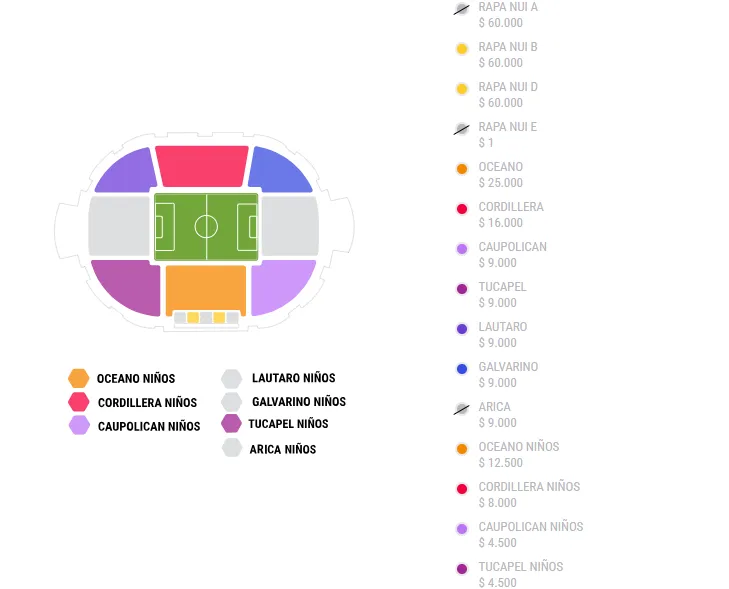The height and width of the screenshot is (589, 729).
Task: Pick the Cordillera $16.000 ticket option
Action: 462,209
